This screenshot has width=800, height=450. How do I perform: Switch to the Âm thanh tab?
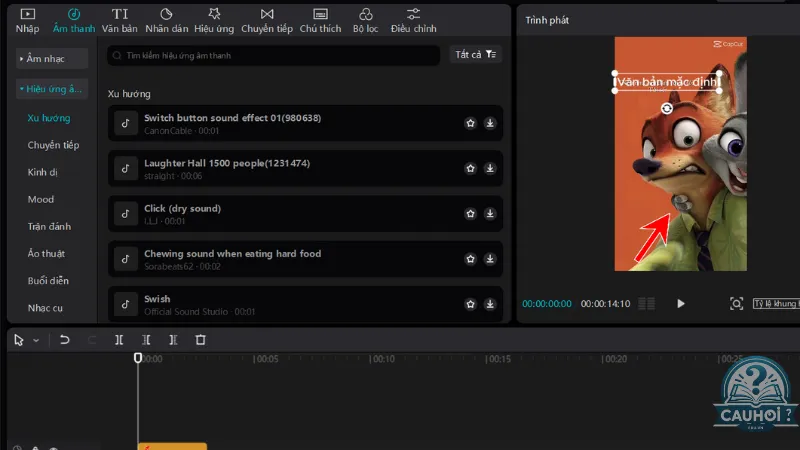[x=74, y=21]
